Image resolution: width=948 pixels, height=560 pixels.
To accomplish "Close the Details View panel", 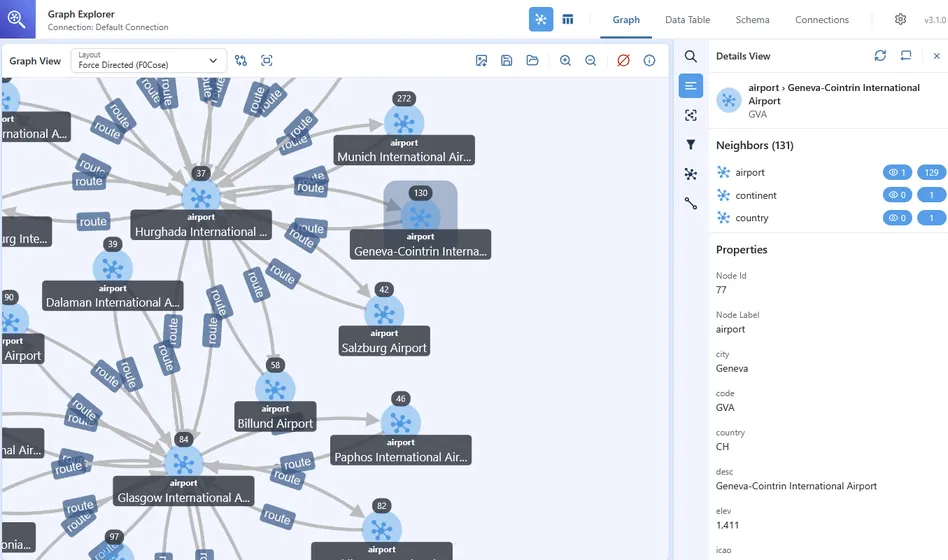I will pos(937,56).
